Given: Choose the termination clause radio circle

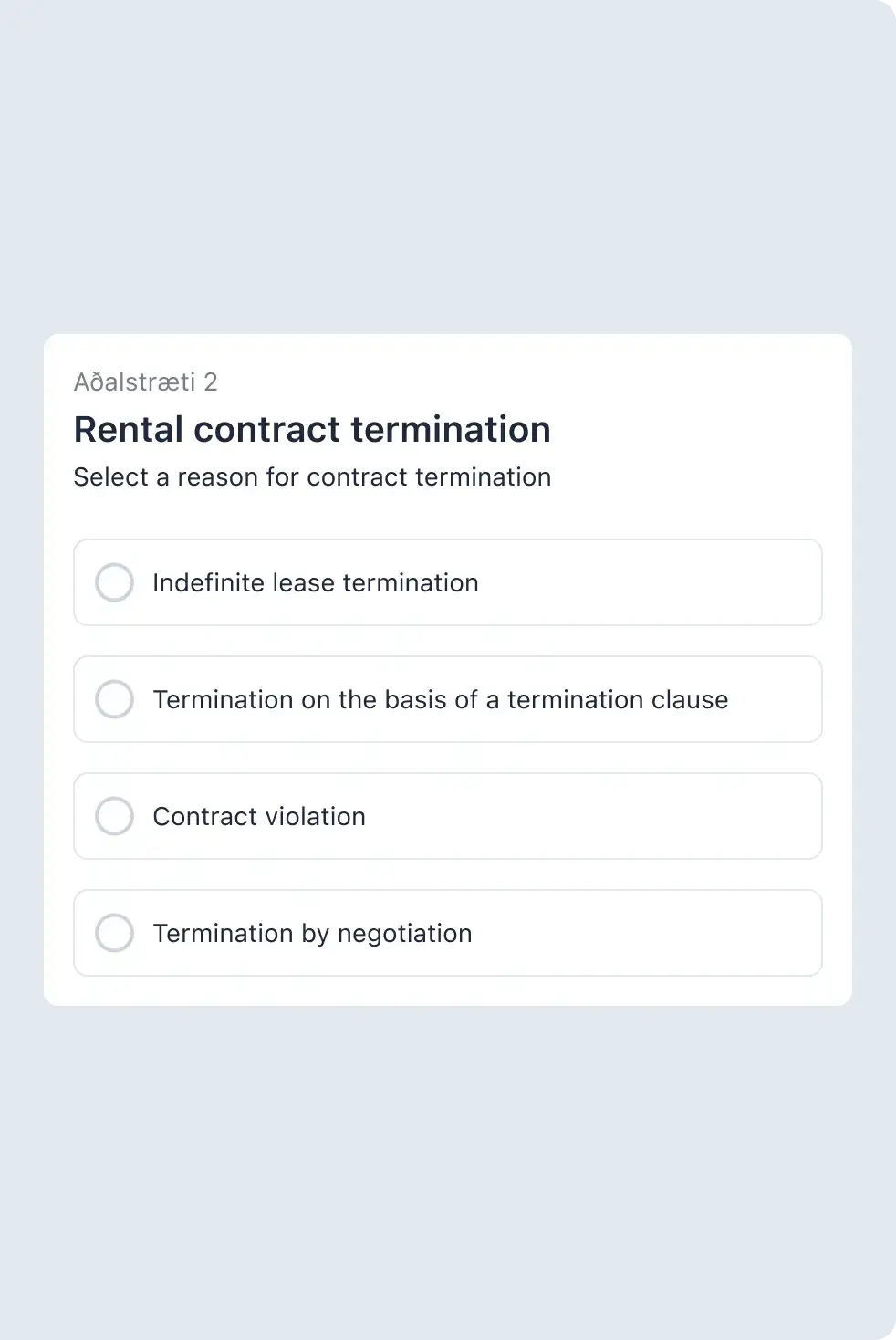Looking at the screenshot, I should 115,699.
